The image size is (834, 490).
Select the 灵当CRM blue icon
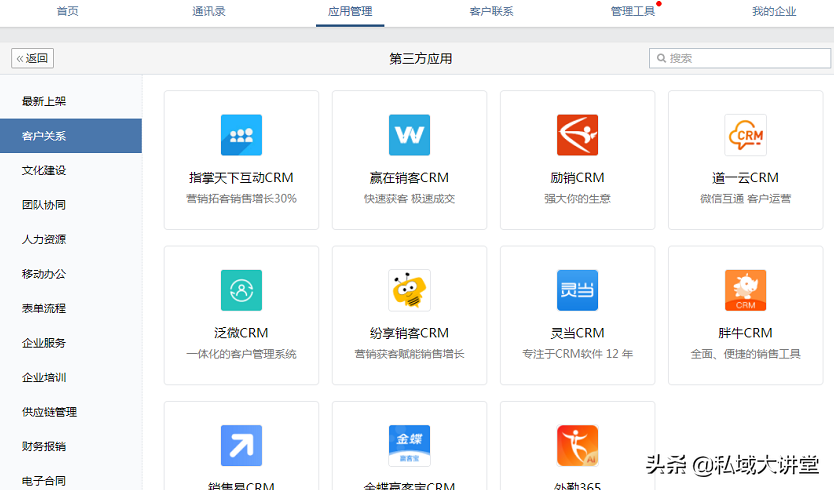click(577, 290)
